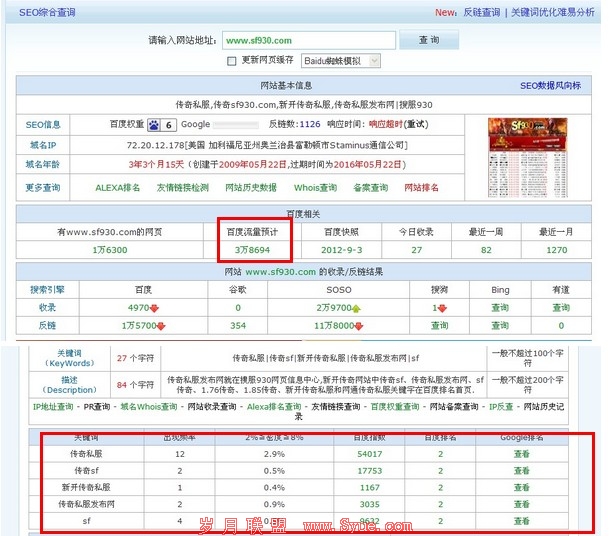This screenshot has height=536, width=609.
Task: Click the Bing 收录 查询 link
Action: [499, 309]
